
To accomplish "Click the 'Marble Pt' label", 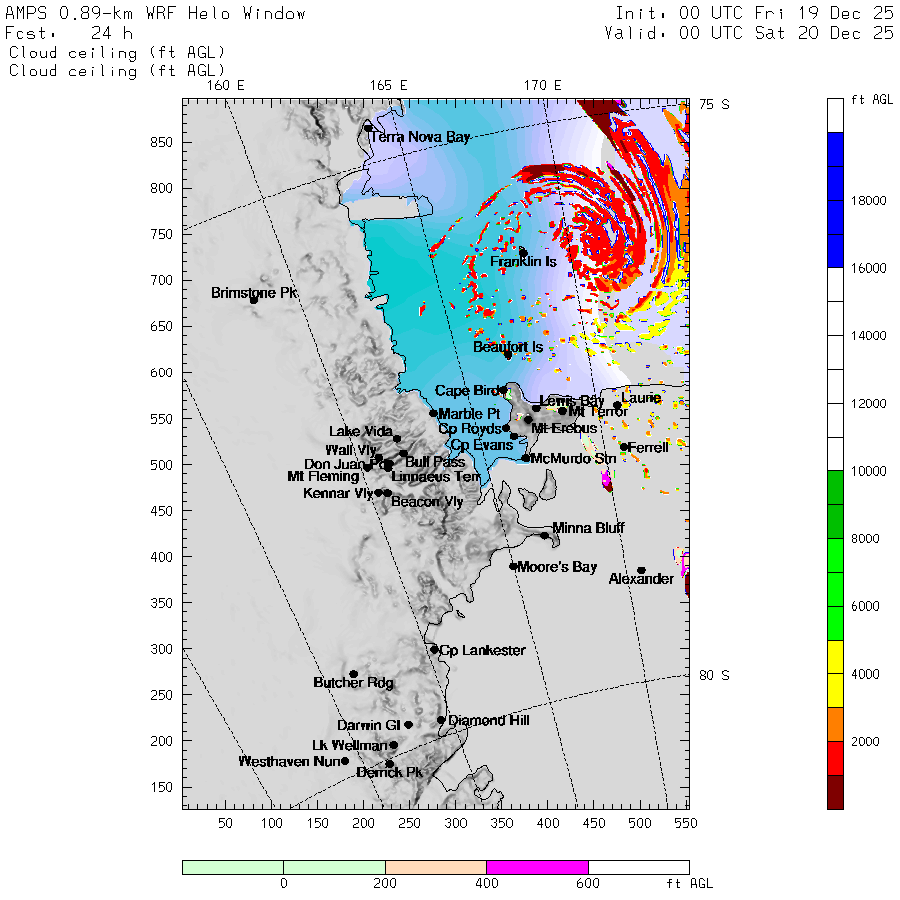I will click(x=469, y=414).
